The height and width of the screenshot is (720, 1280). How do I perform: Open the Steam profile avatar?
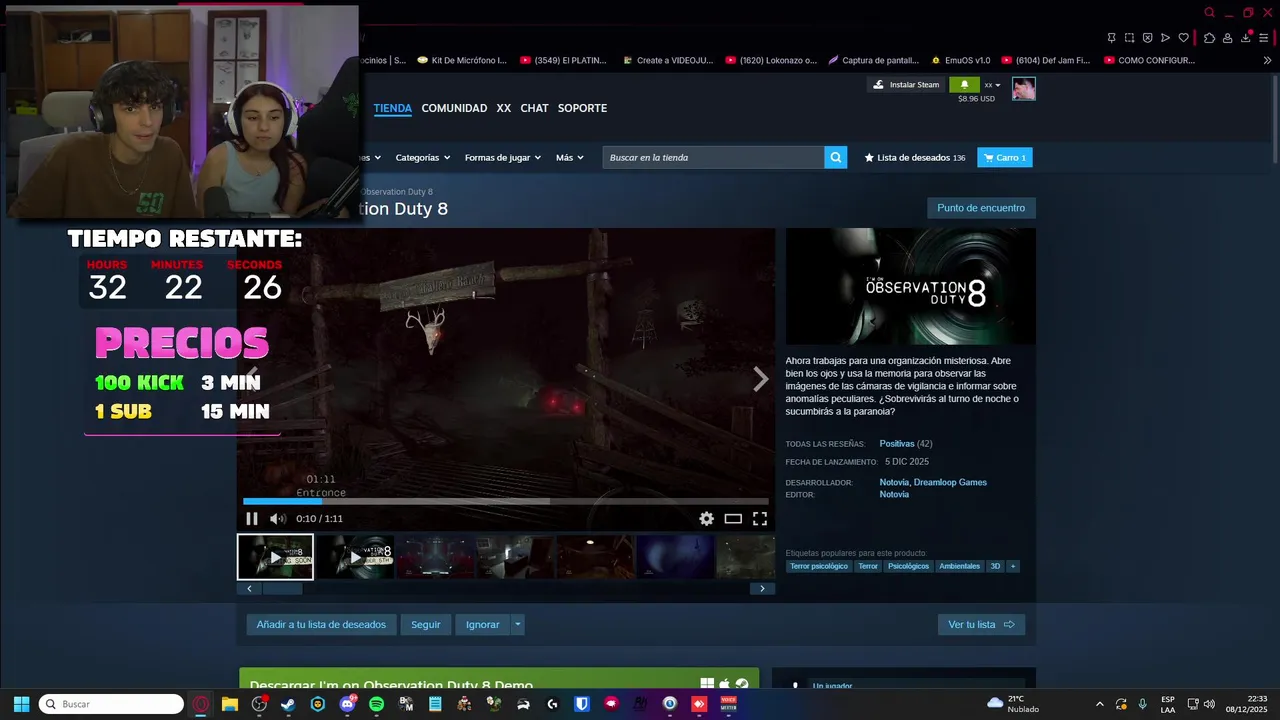coord(1023,88)
